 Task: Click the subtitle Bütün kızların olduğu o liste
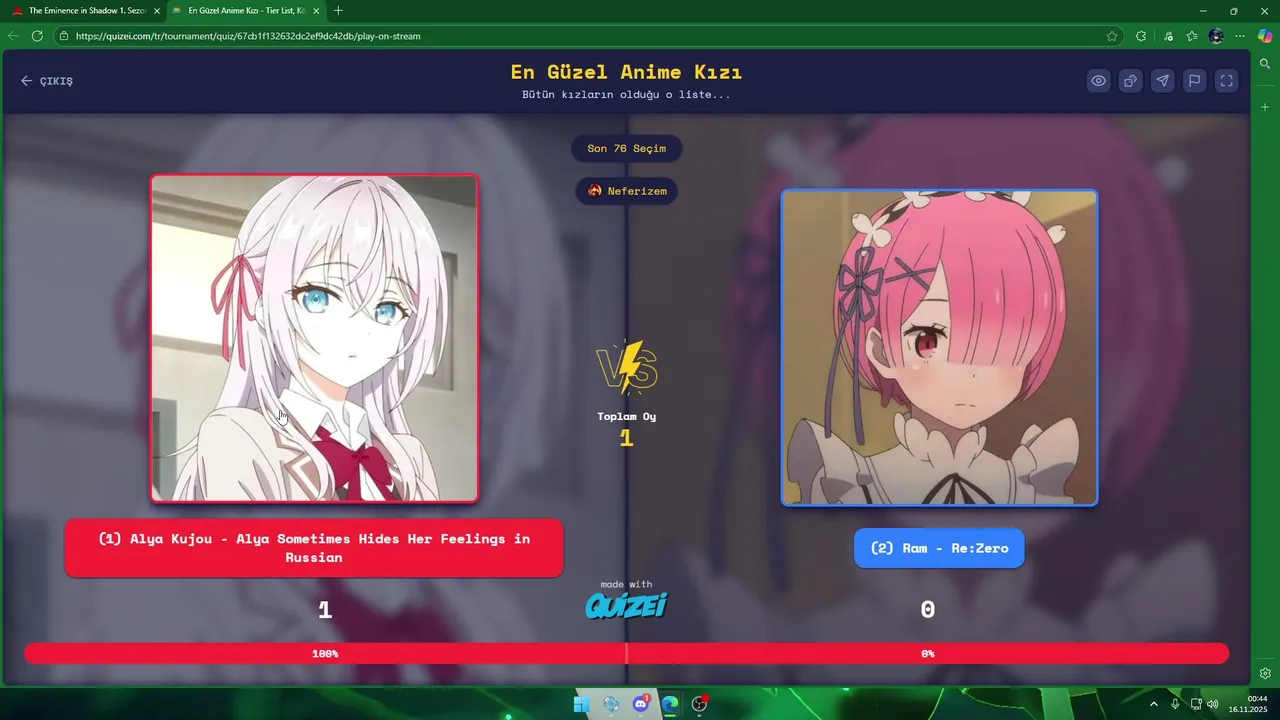coord(626,95)
